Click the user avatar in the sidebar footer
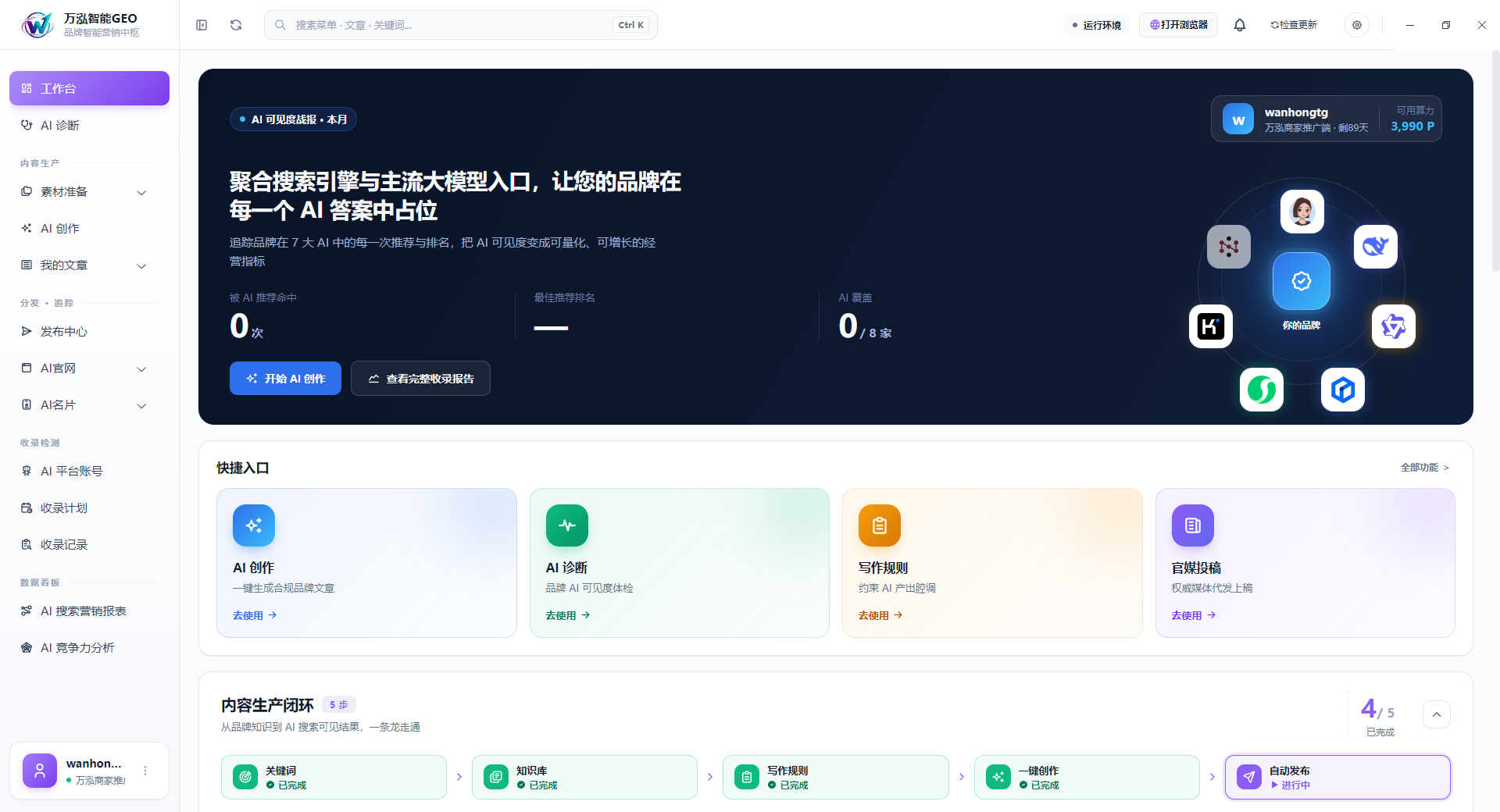The image size is (1500, 812). pos(40,771)
